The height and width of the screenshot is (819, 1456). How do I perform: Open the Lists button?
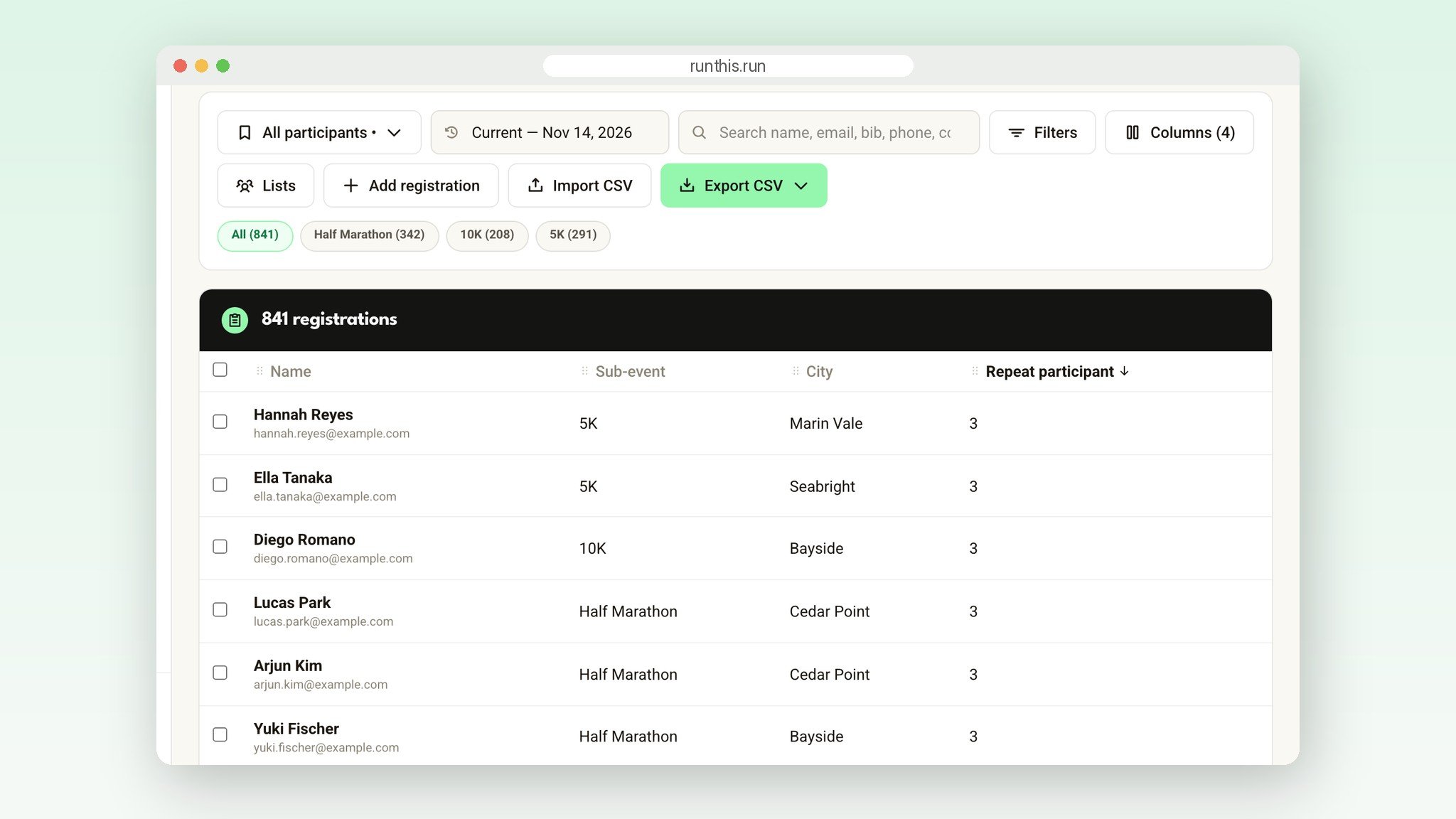click(266, 186)
